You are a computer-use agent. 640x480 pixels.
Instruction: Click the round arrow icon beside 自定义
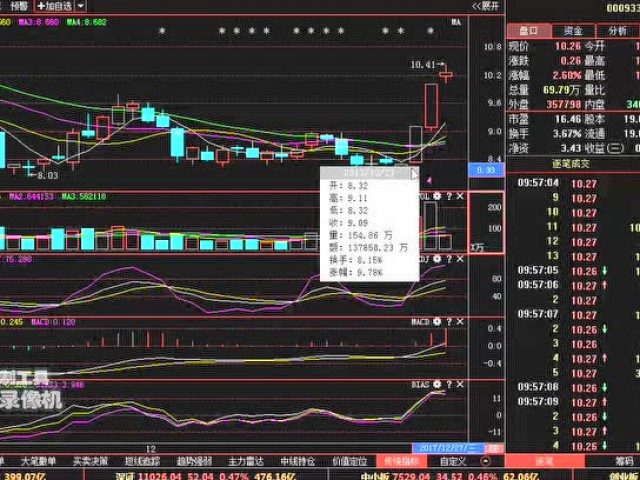point(485,461)
